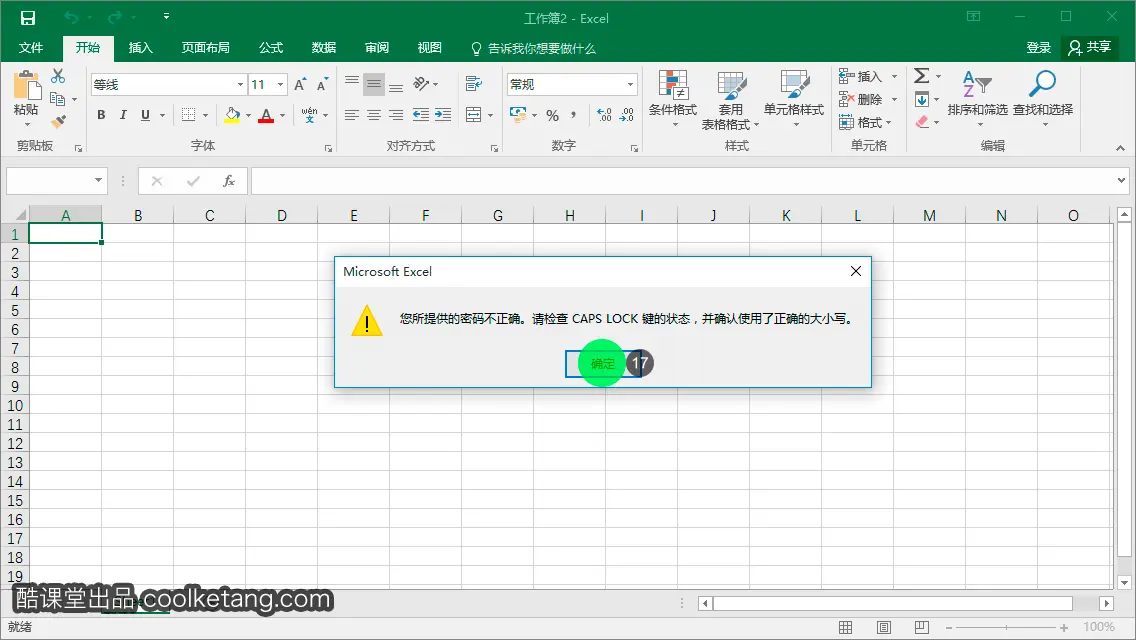Click decrease decimal icon
Image resolution: width=1136 pixels, height=640 pixels.
pyautogui.click(x=627, y=115)
